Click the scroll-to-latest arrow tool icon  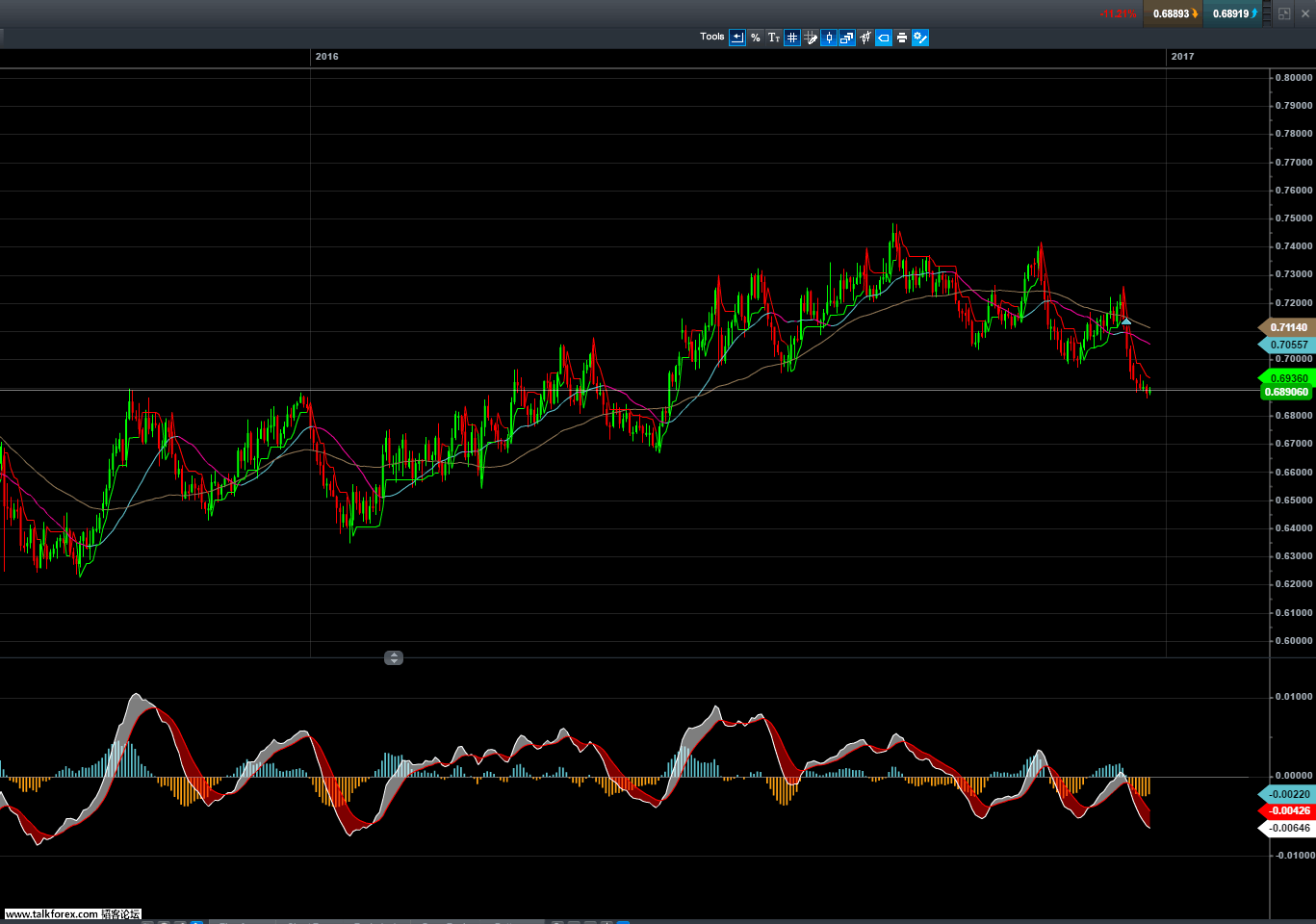tap(737, 38)
